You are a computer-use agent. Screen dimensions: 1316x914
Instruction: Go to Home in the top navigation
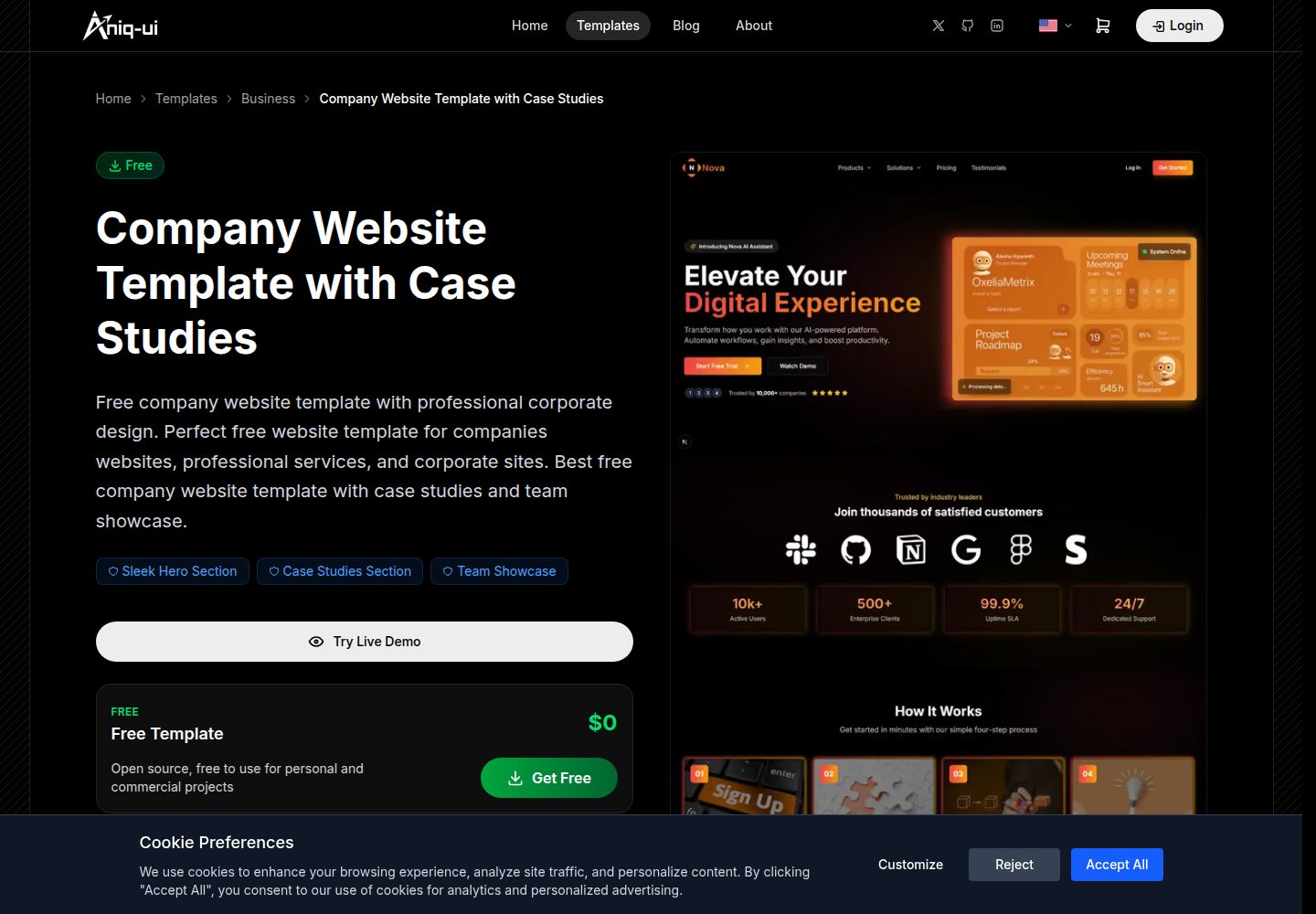pos(530,26)
